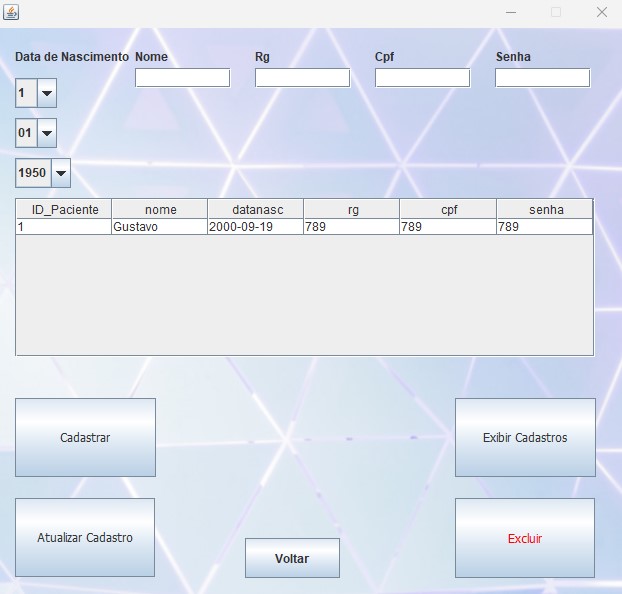Open the day dropdown showing 1
Viewport: 622px width, 594px height.
coord(36,93)
